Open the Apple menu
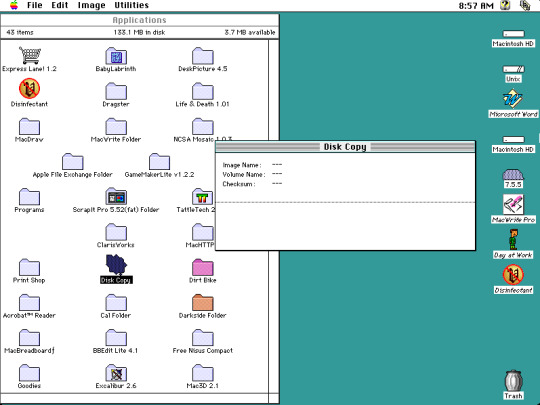This screenshot has width=540, height=405. 14,5
